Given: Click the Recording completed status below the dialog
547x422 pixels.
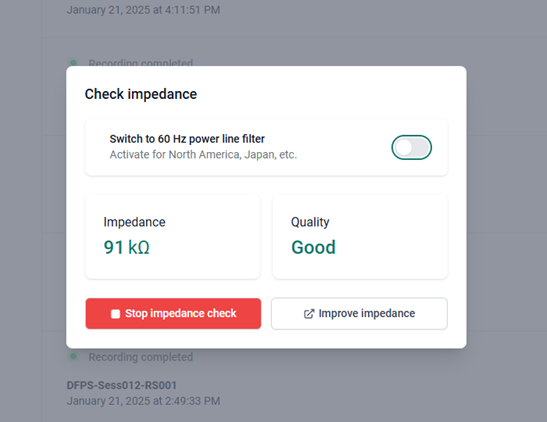Looking at the screenshot, I should click(141, 357).
